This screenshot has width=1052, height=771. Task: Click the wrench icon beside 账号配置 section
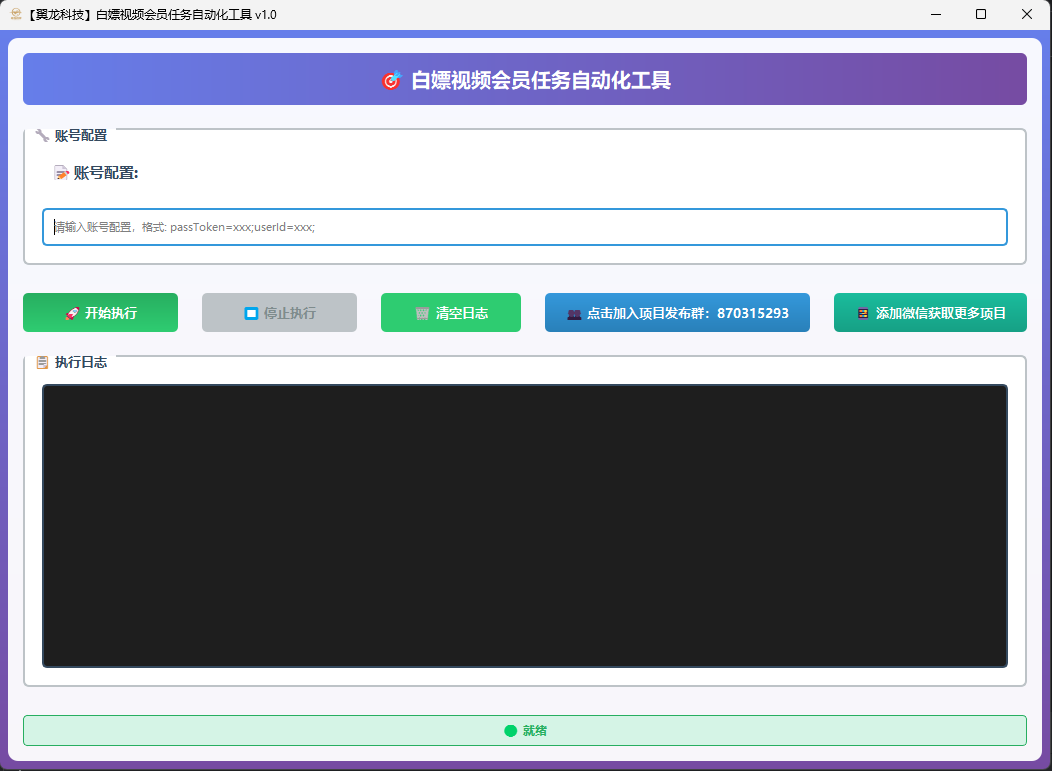point(40,135)
